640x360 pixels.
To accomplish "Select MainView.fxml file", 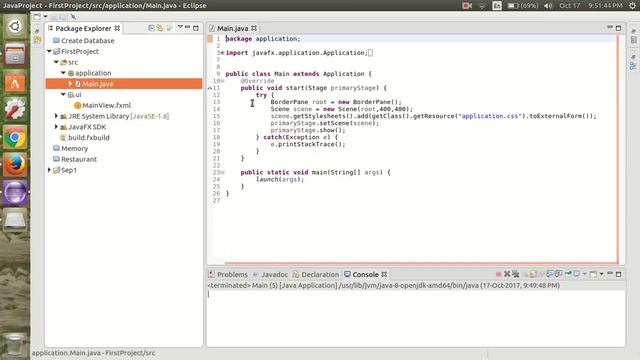I will (102, 105).
